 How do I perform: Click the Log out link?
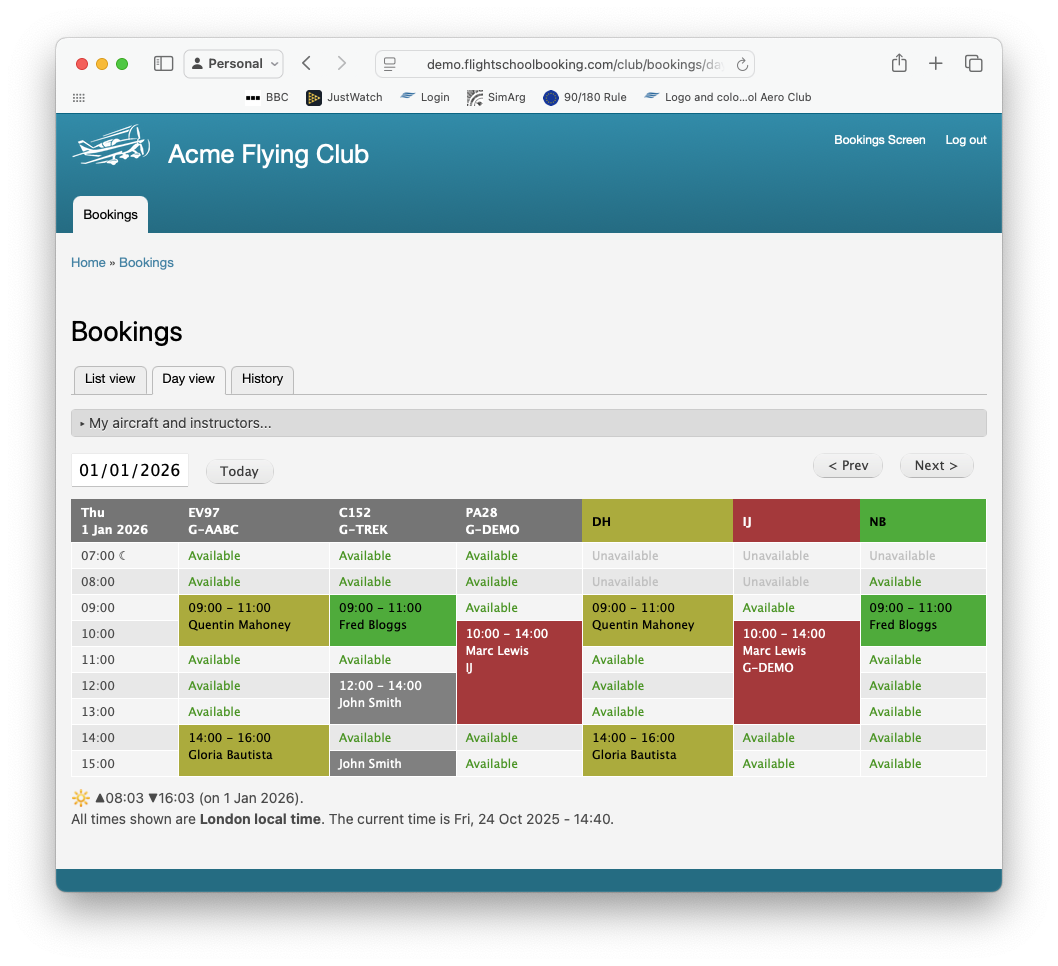coord(965,140)
